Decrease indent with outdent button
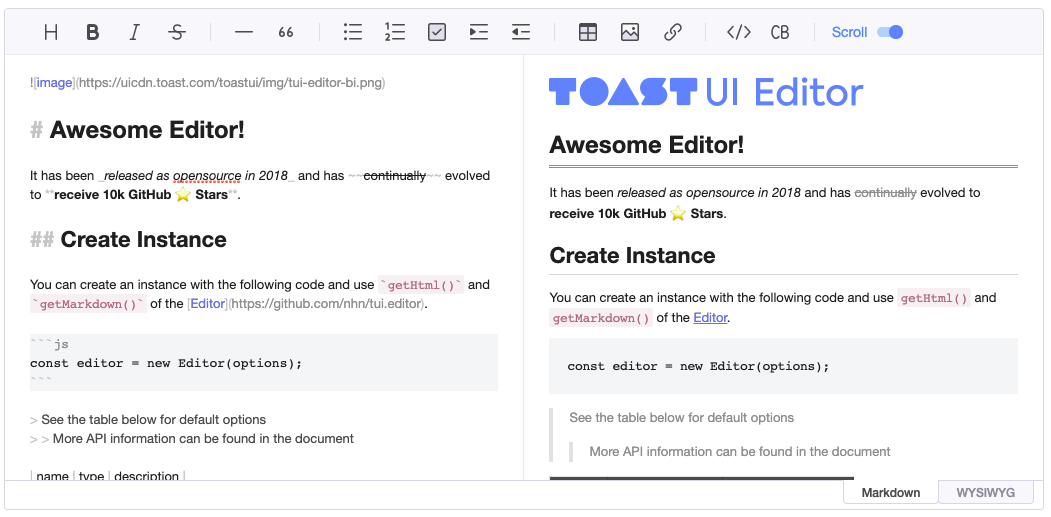Screen dimensions: 1051x517 (521, 32)
